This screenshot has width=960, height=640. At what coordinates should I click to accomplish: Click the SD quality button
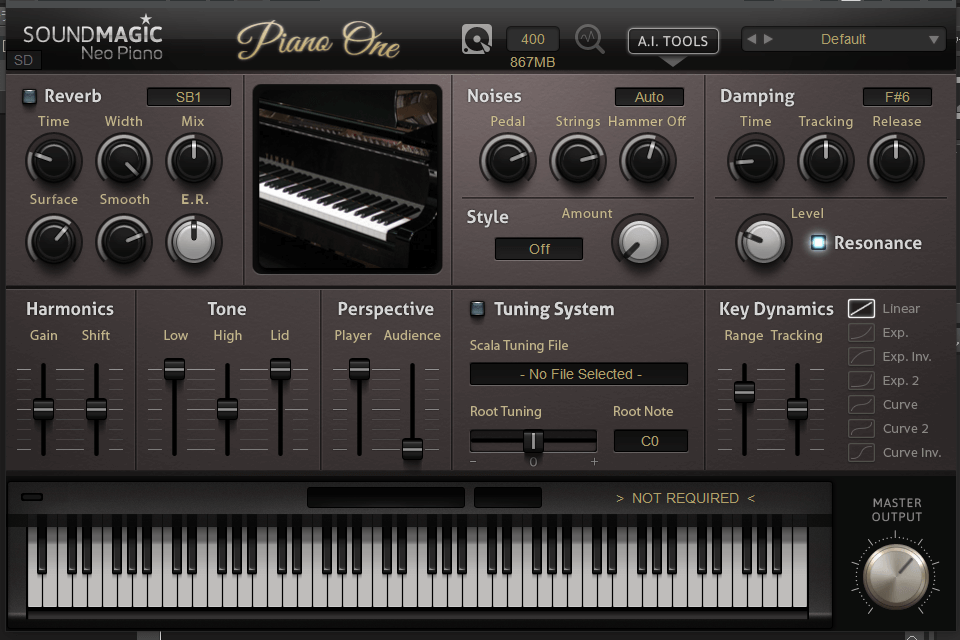(x=23, y=60)
